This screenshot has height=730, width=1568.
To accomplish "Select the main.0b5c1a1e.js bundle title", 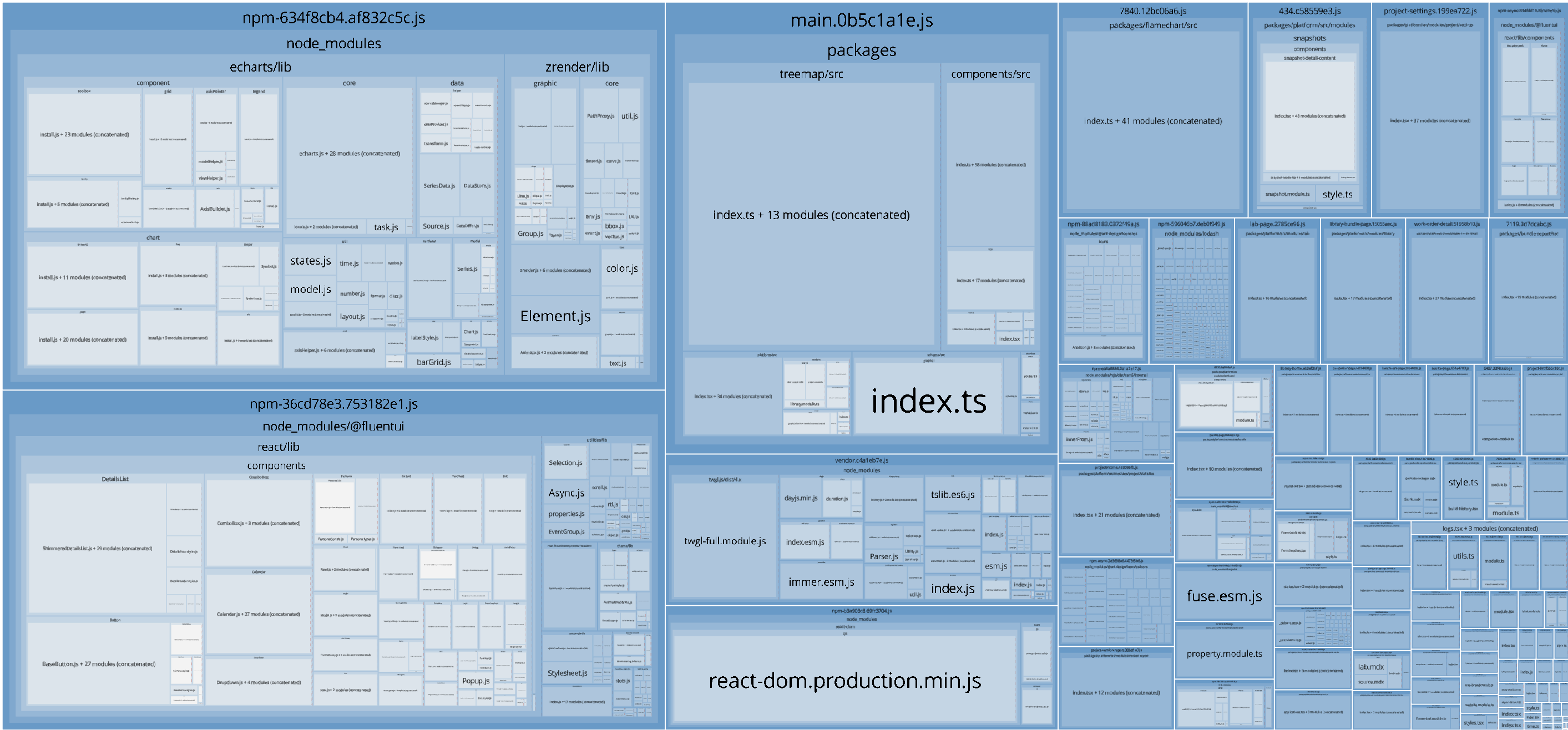I will (x=861, y=20).
